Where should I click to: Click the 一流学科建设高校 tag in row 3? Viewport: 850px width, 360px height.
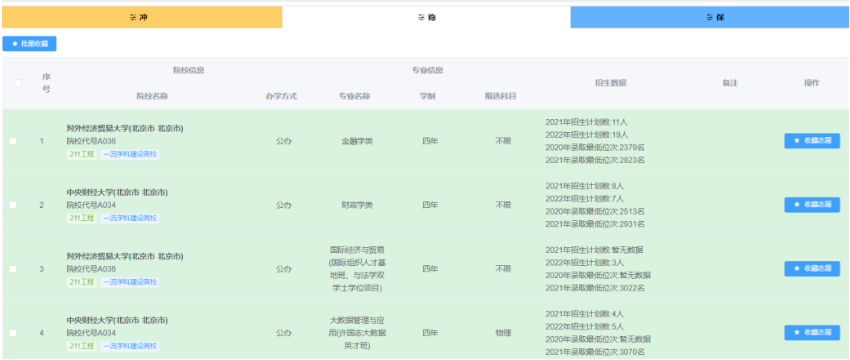[130, 282]
